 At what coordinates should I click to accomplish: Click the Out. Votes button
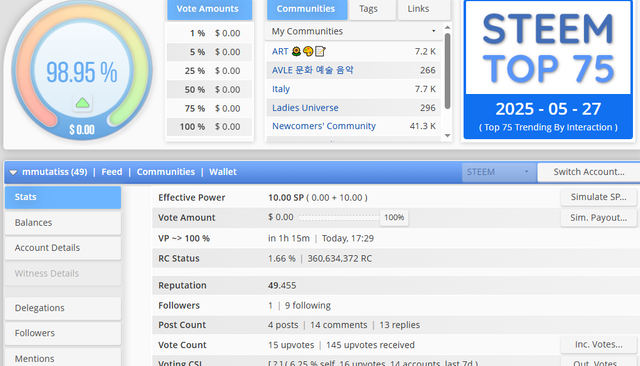coord(598,362)
